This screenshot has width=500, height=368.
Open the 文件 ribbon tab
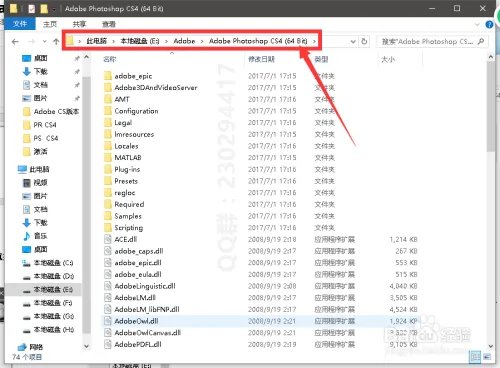(x=20, y=24)
